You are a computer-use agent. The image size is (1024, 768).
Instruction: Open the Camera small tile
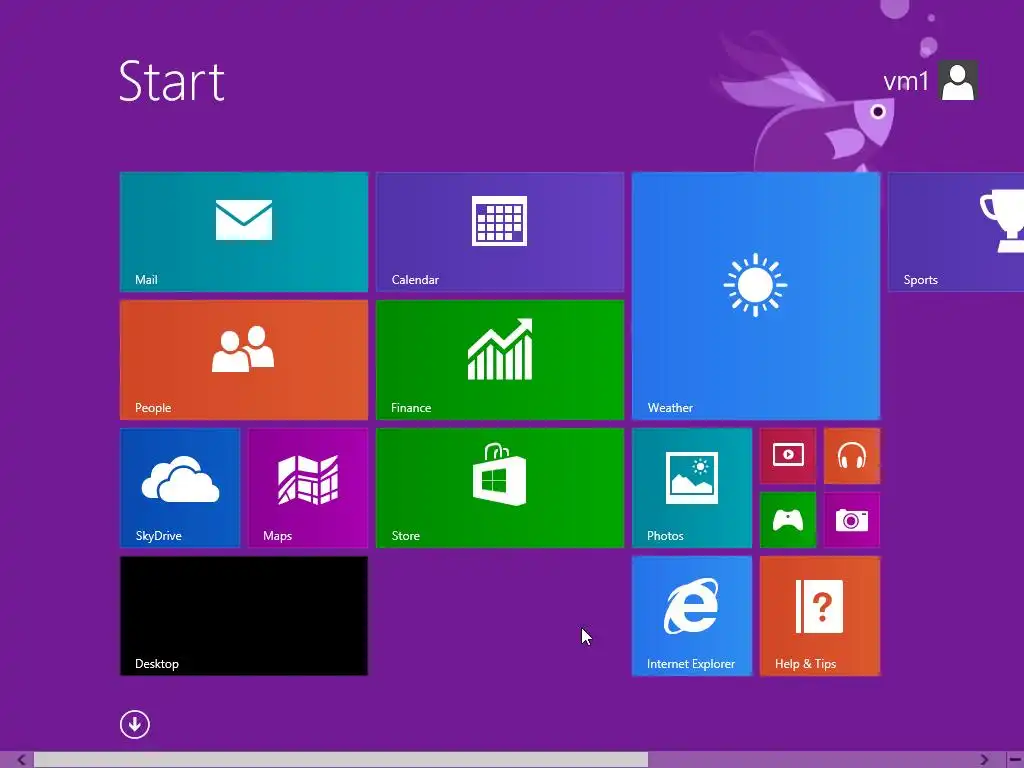852,520
